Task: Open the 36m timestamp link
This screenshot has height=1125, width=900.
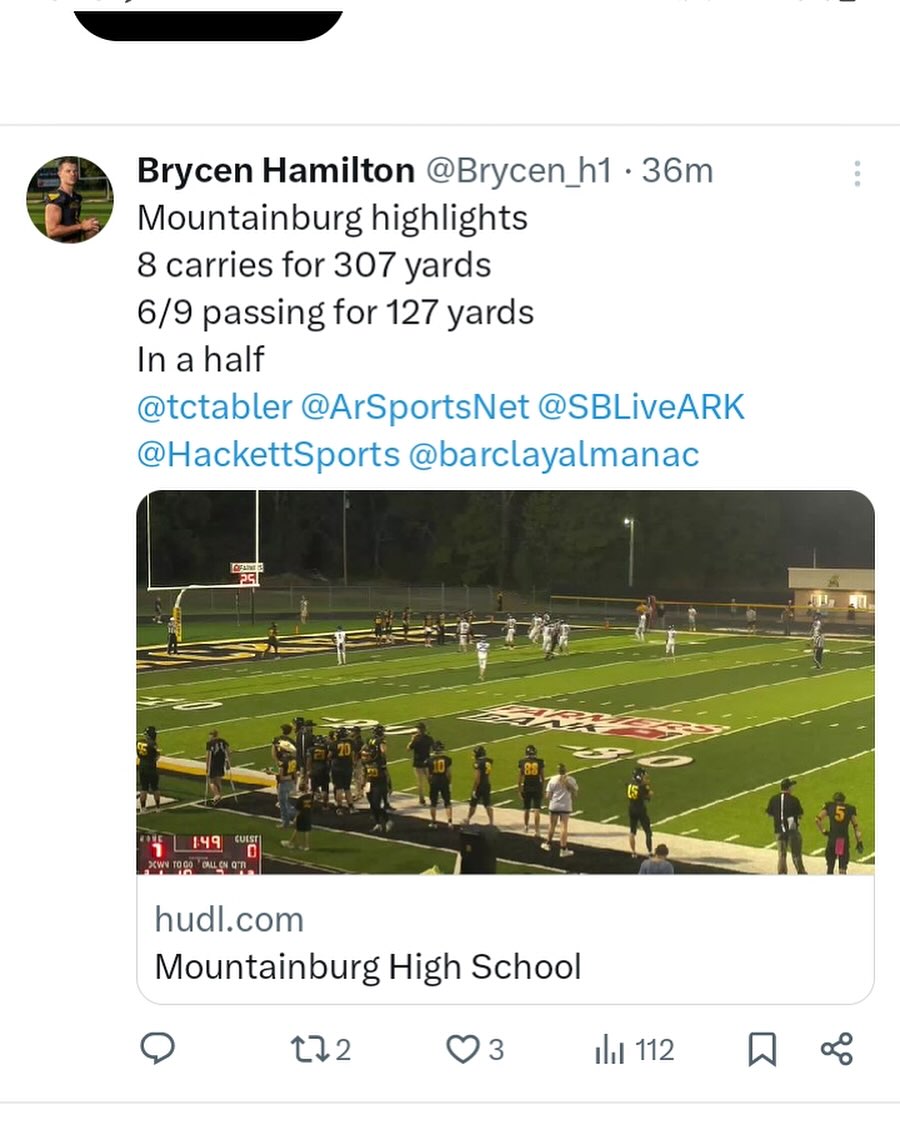Action: point(677,171)
